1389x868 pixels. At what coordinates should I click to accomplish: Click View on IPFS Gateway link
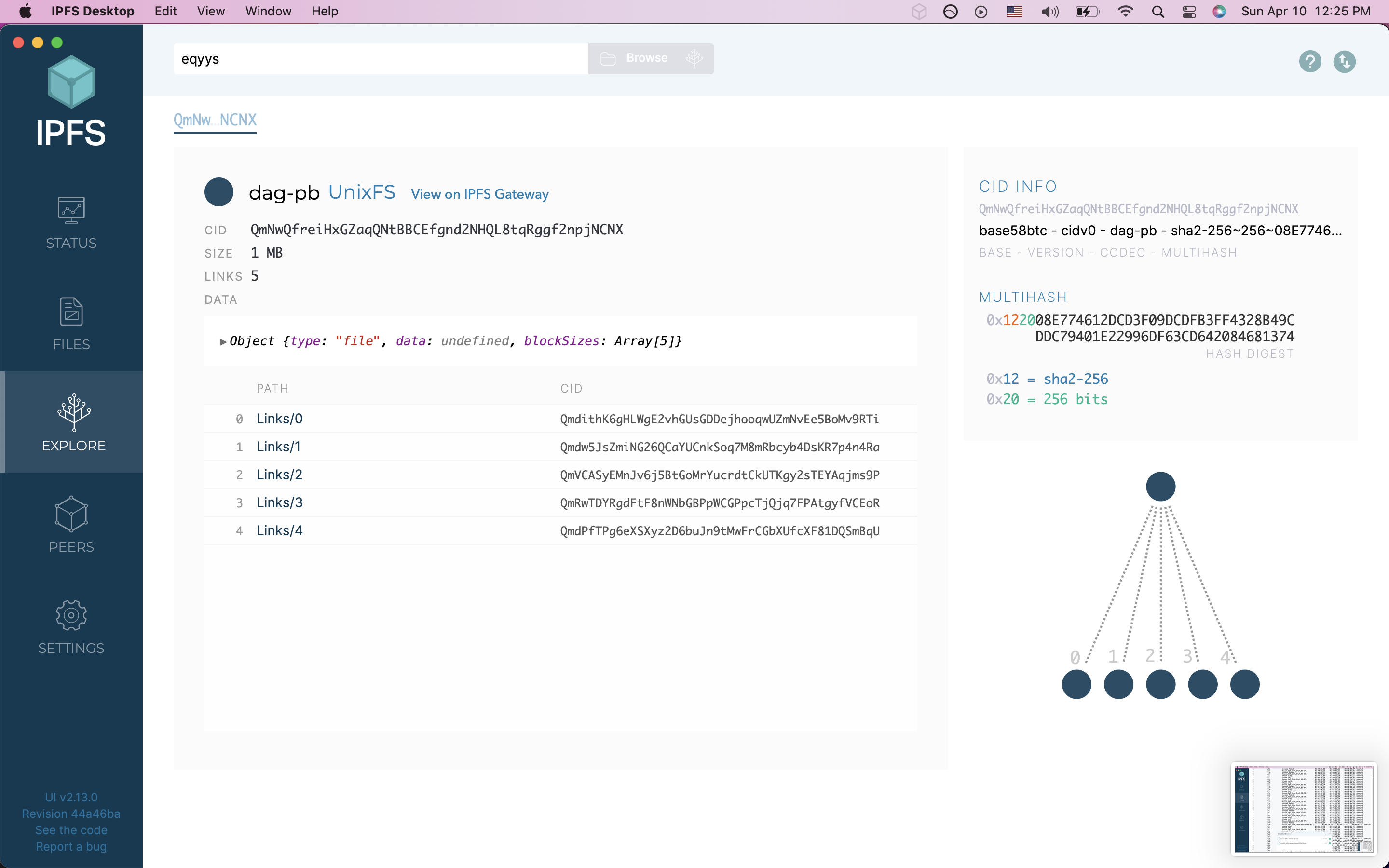coord(479,194)
